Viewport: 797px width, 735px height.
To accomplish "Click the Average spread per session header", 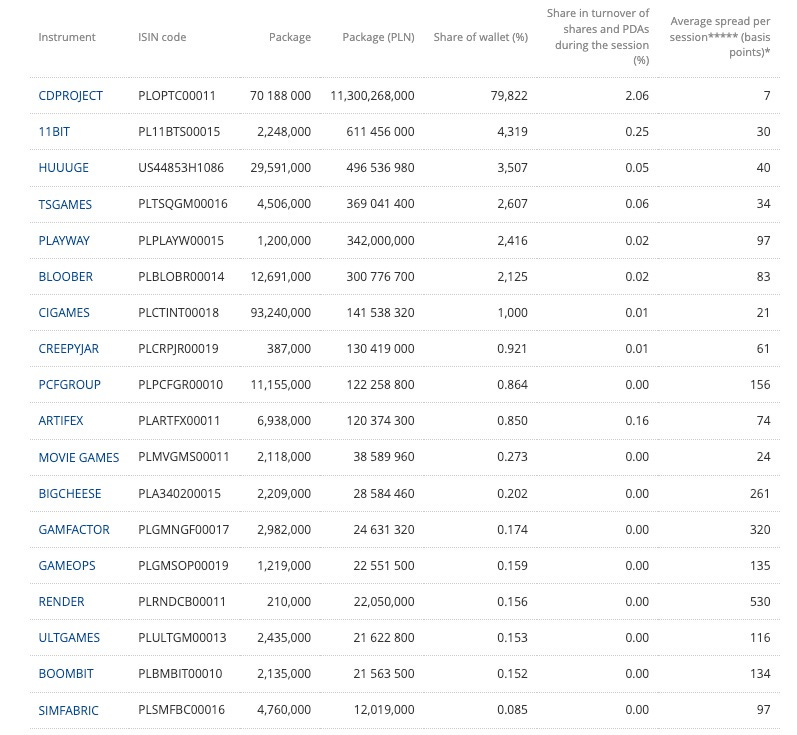I will [x=720, y=37].
